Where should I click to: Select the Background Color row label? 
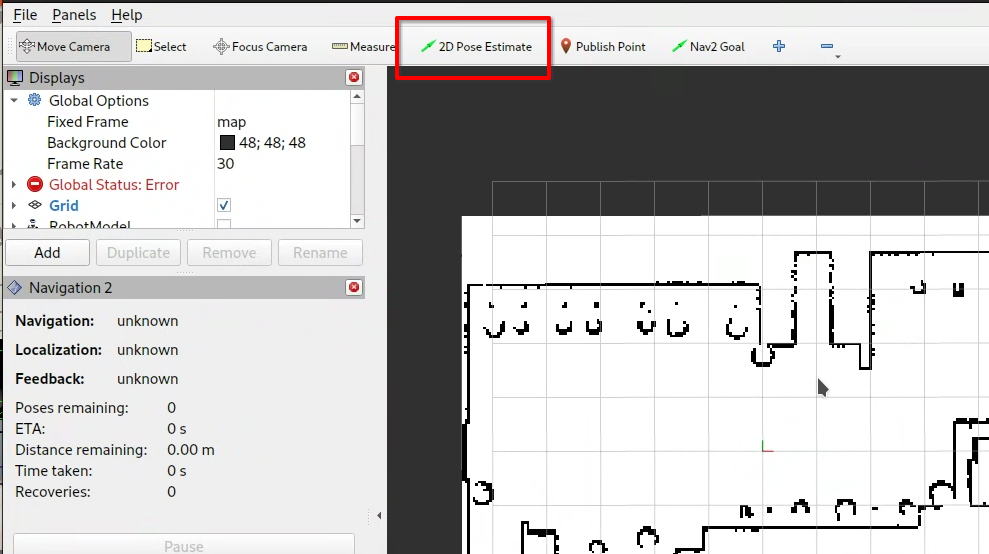[x=107, y=143]
